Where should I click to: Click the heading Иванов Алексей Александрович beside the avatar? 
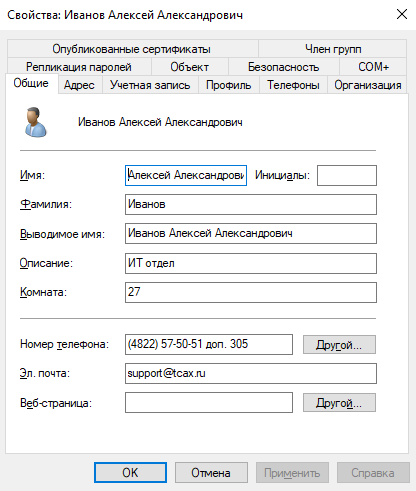pyautogui.click(x=160, y=122)
